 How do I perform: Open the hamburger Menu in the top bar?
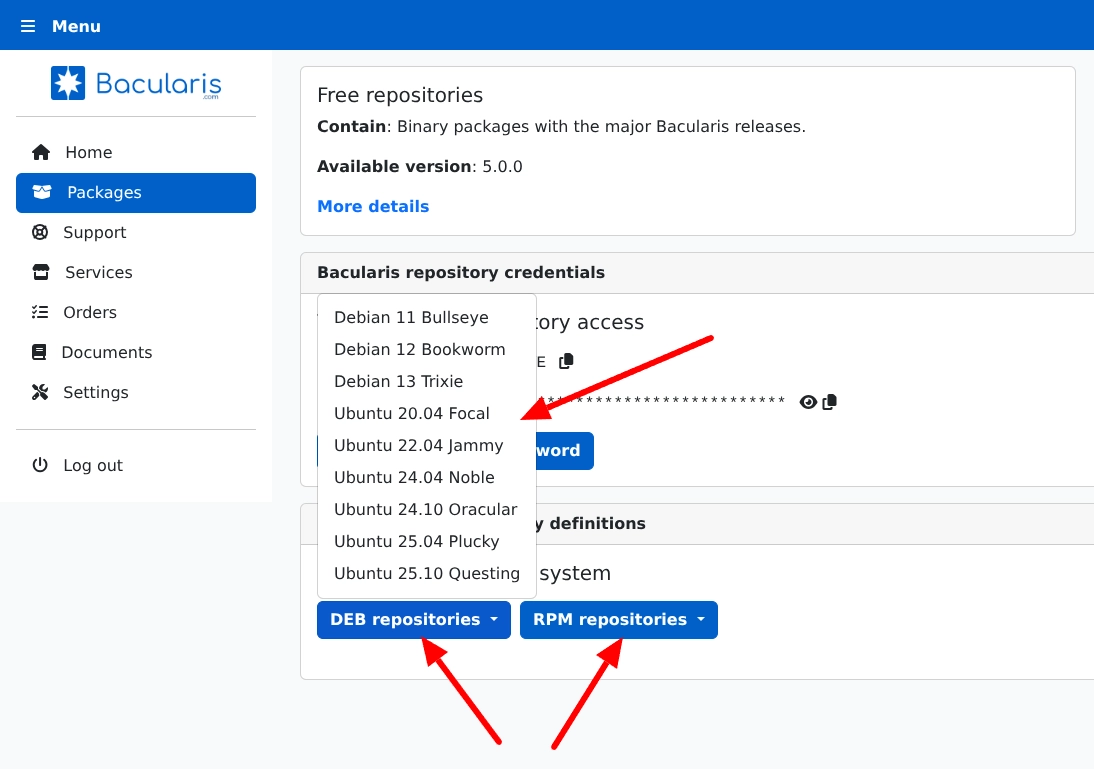click(27, 25)
